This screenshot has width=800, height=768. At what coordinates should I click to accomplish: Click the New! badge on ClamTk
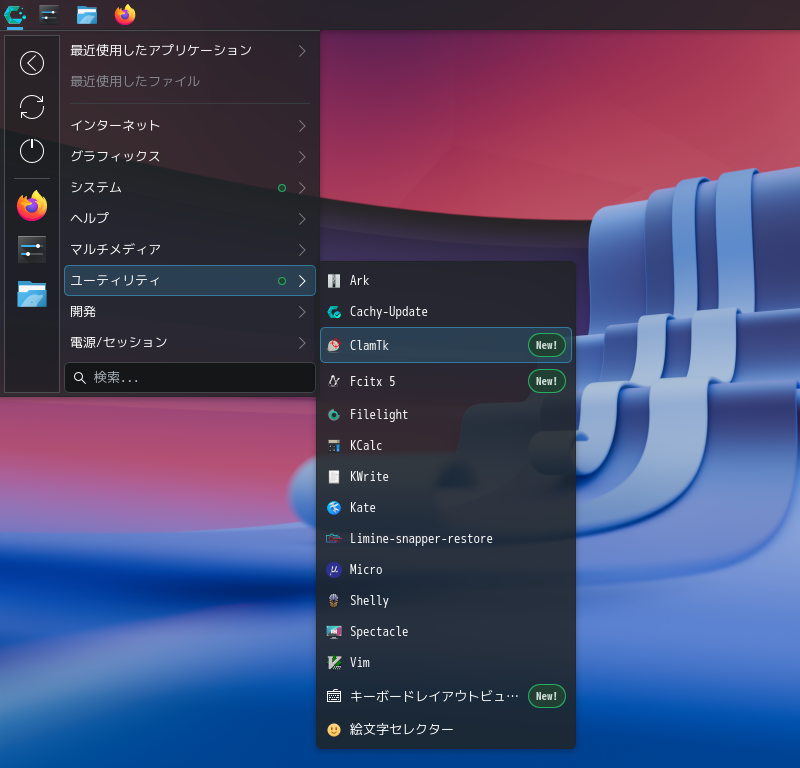pyautogui.click(x=546, y=345)
